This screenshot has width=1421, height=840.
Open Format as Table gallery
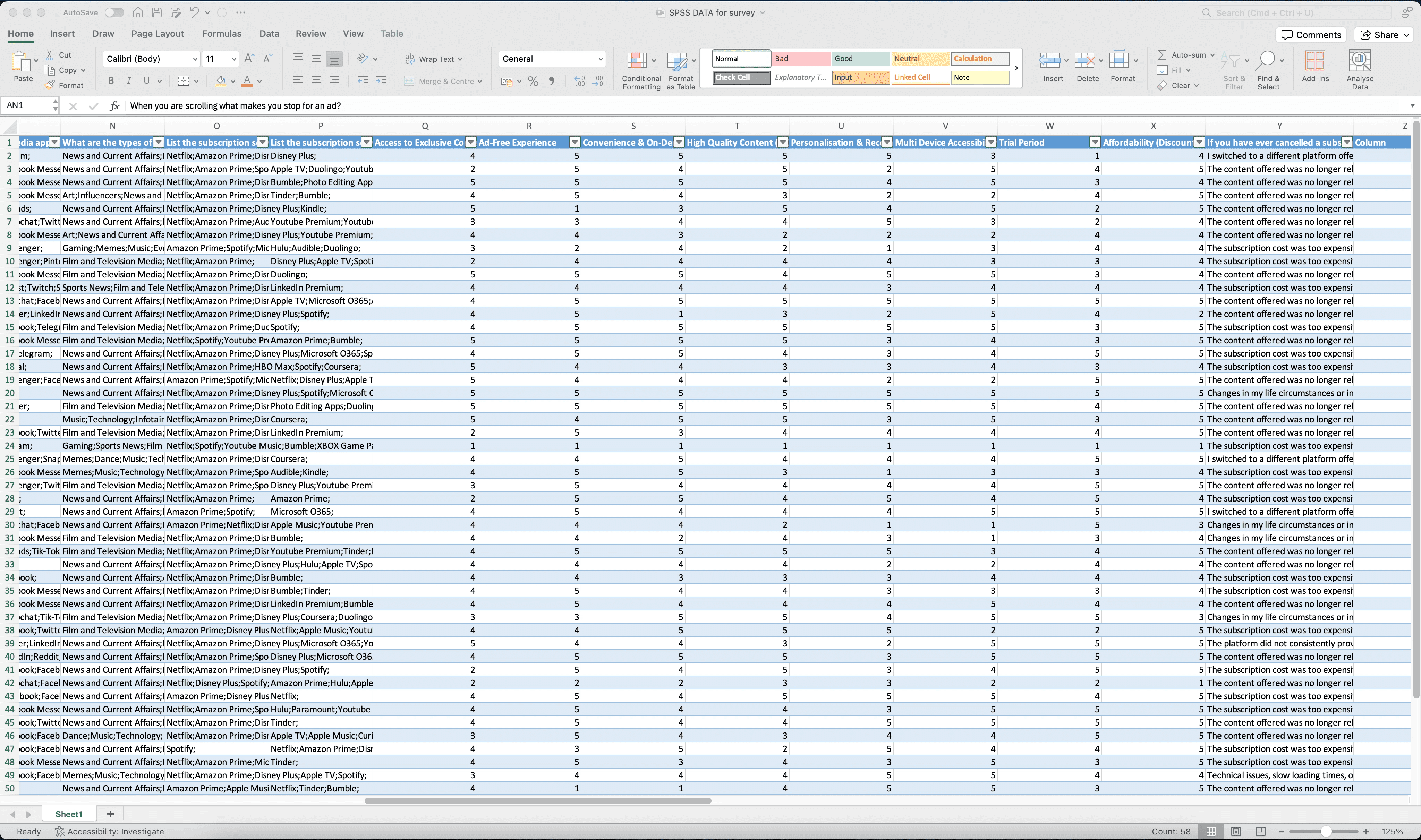(x=677, y=61)
